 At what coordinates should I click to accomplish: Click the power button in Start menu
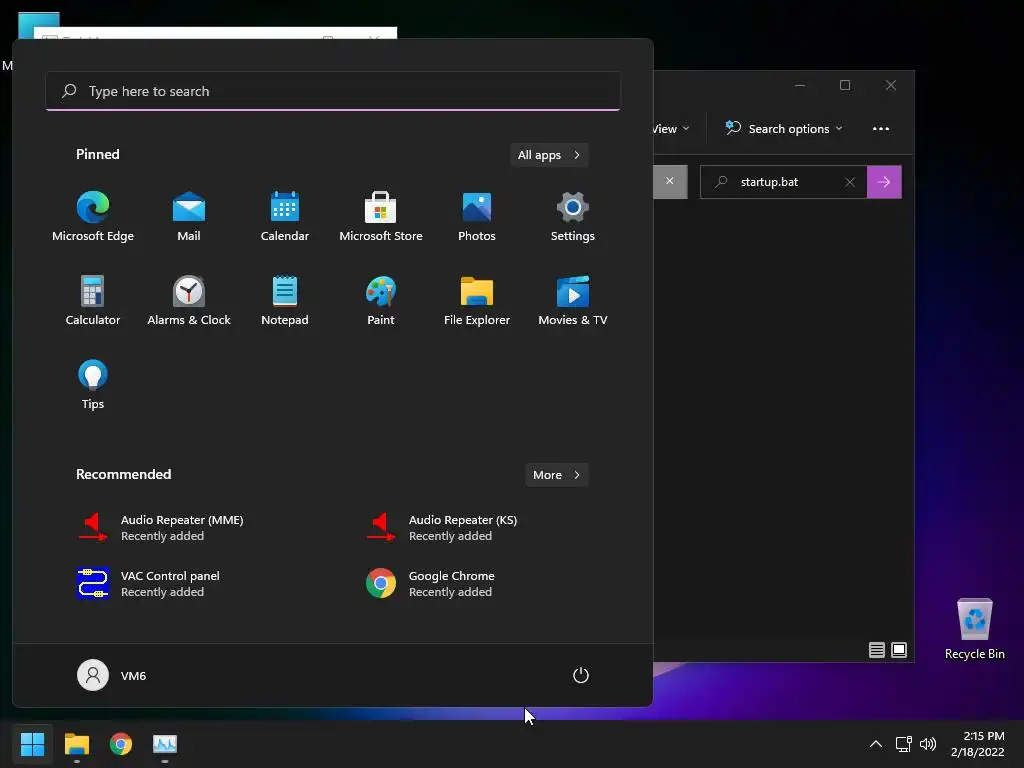[x=581, y=675]
